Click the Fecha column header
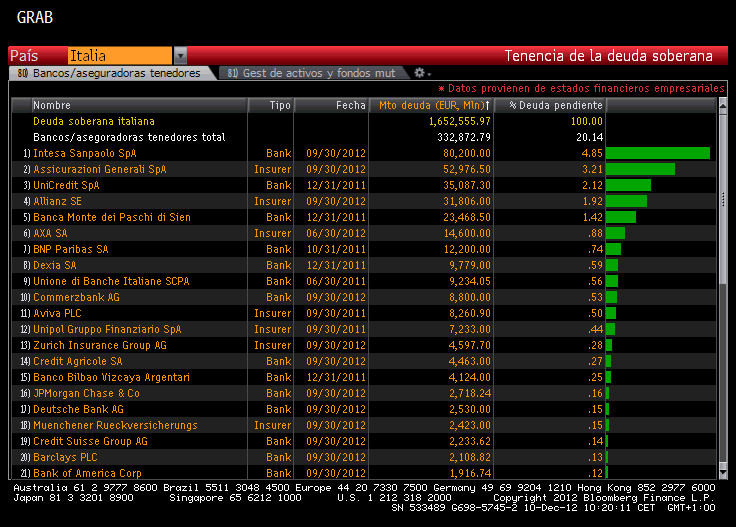This screenshot has width=736, height=527. 350,105
